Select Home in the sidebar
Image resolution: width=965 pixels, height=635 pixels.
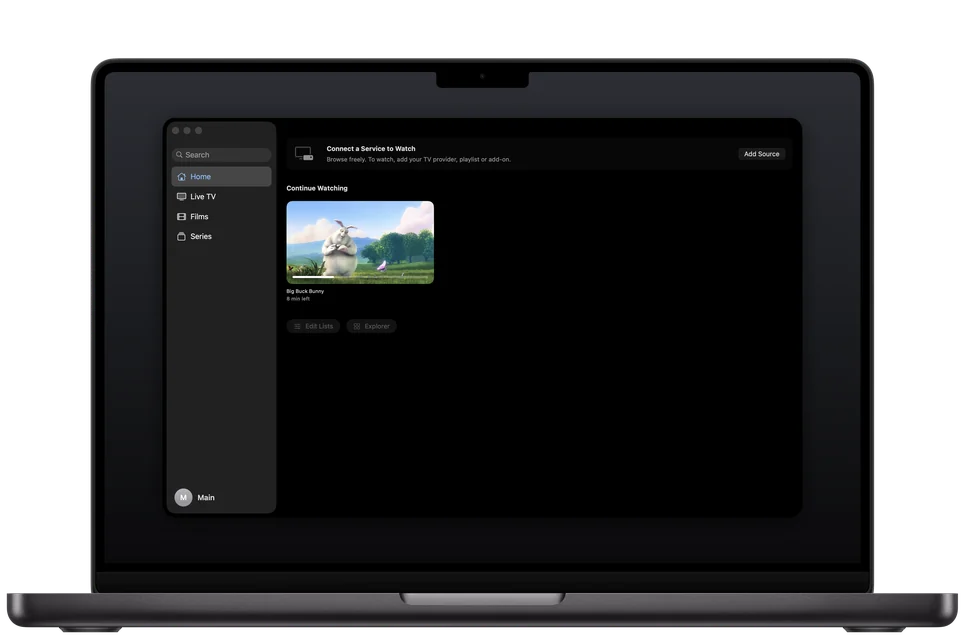[222, 177]
